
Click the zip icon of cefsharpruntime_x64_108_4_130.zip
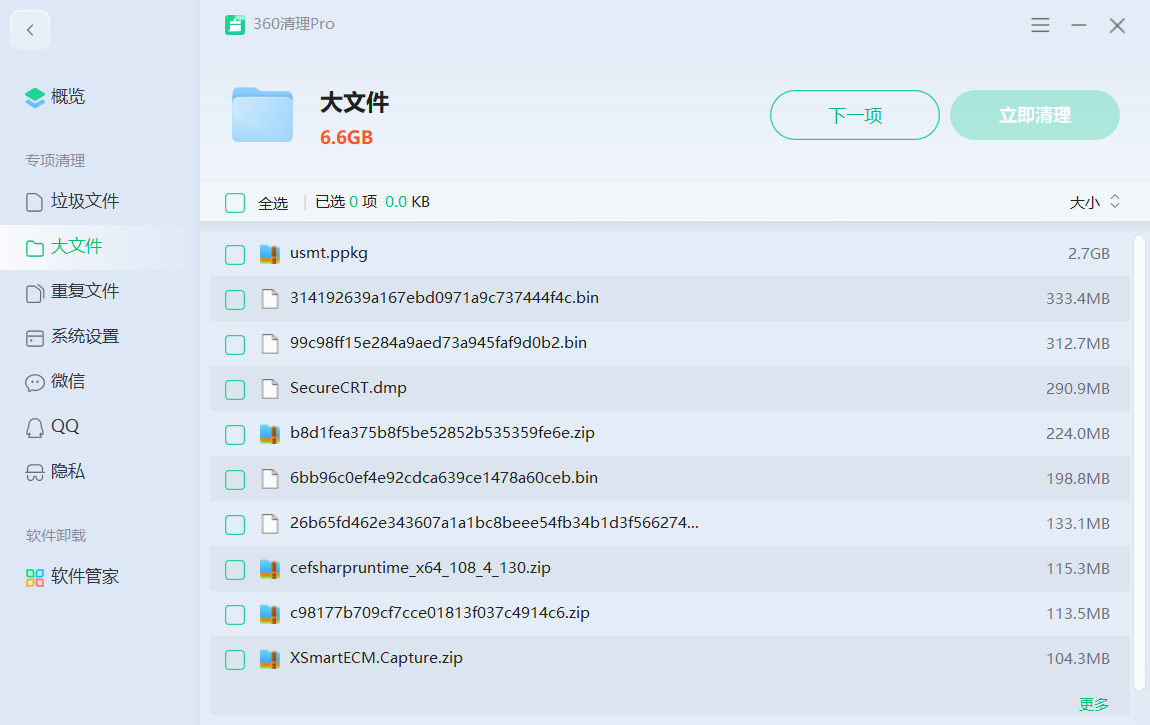pos(269,569)
